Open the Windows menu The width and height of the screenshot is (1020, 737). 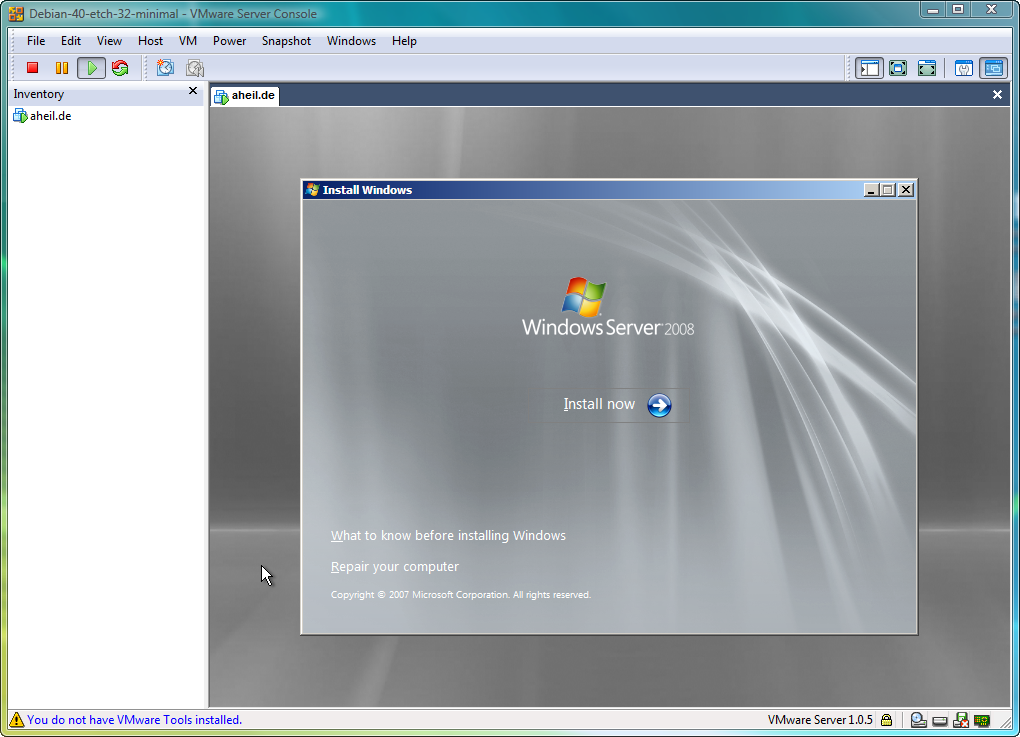tap(351, 41)
